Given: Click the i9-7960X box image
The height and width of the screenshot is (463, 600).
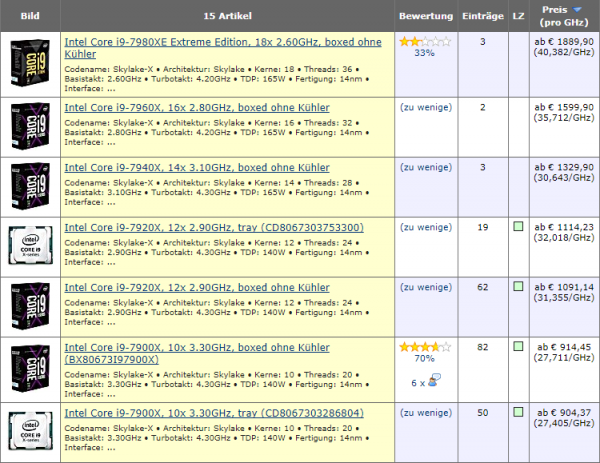Looking at the screenshot, I should [x=29, y=125].
